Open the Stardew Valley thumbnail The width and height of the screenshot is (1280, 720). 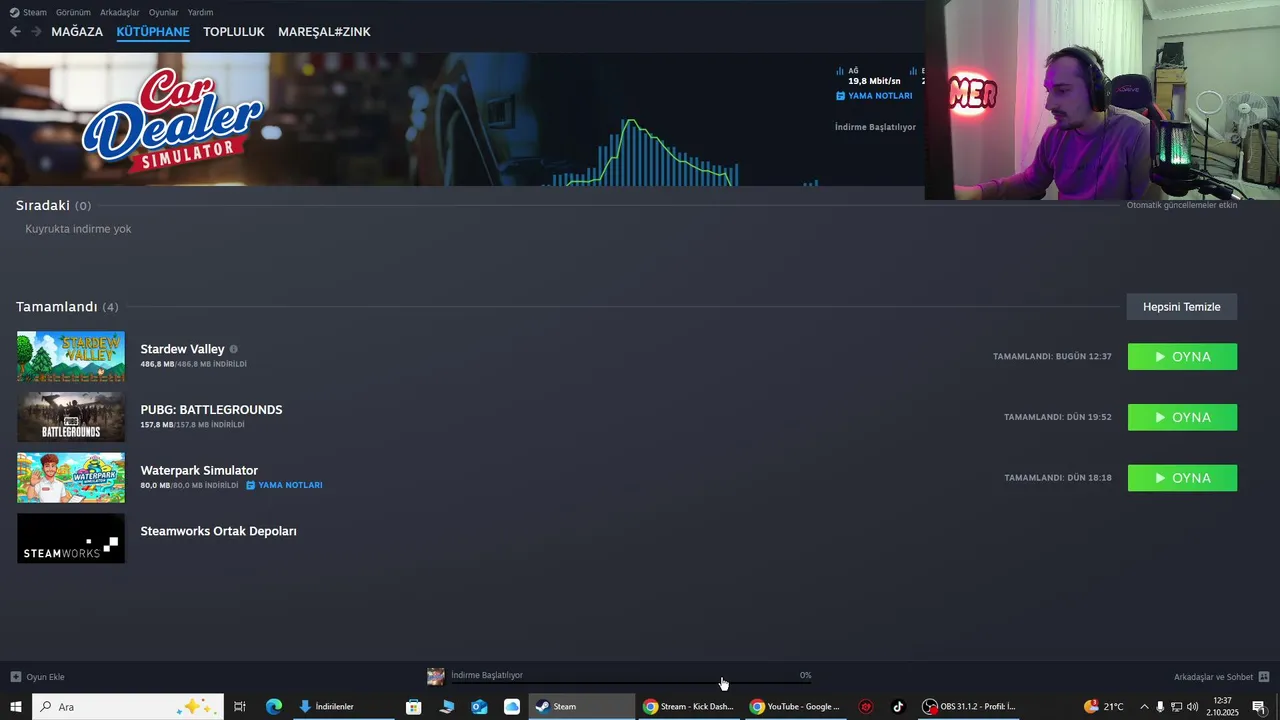coord(71,357)
